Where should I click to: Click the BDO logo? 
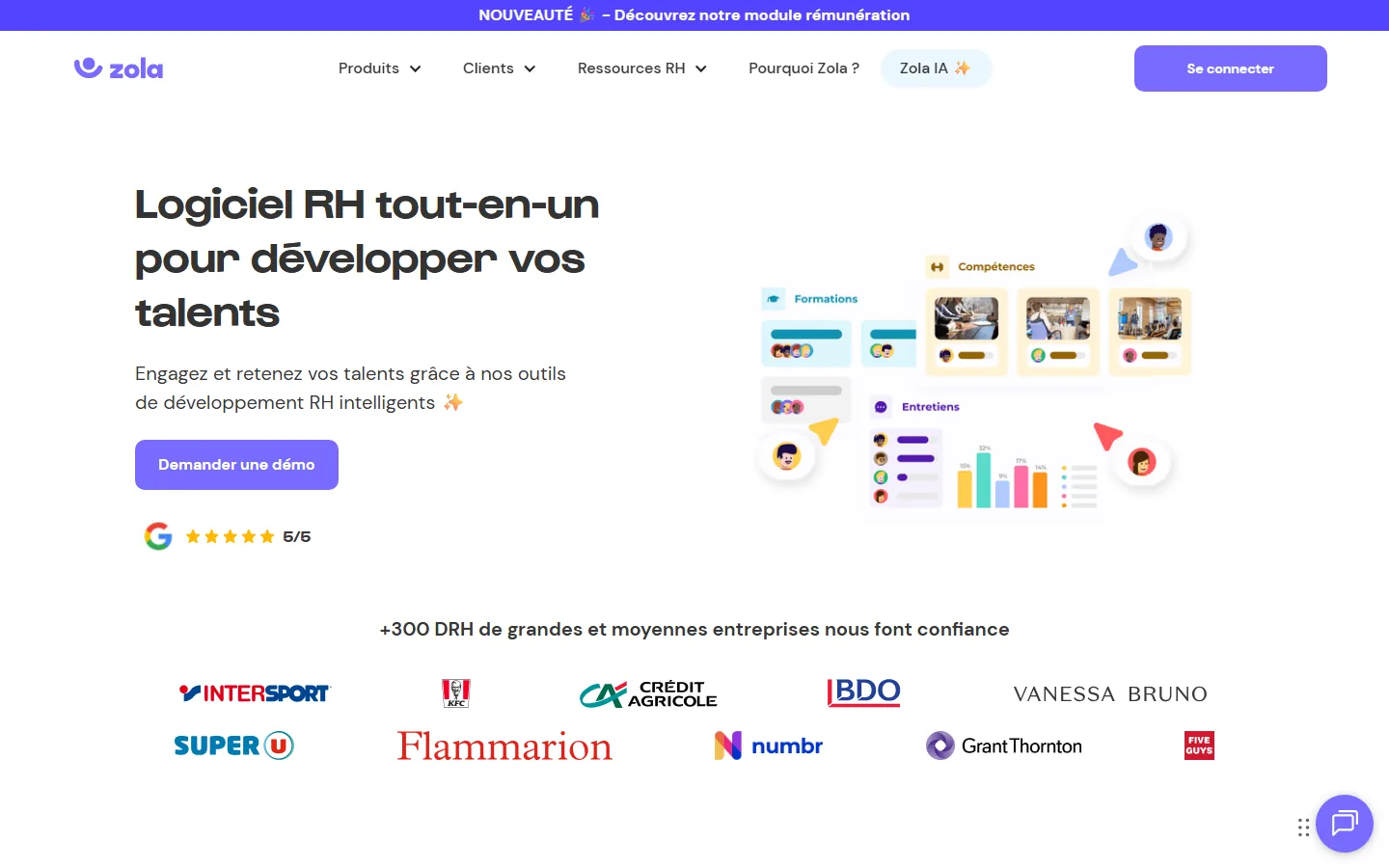tap(863, 692)
